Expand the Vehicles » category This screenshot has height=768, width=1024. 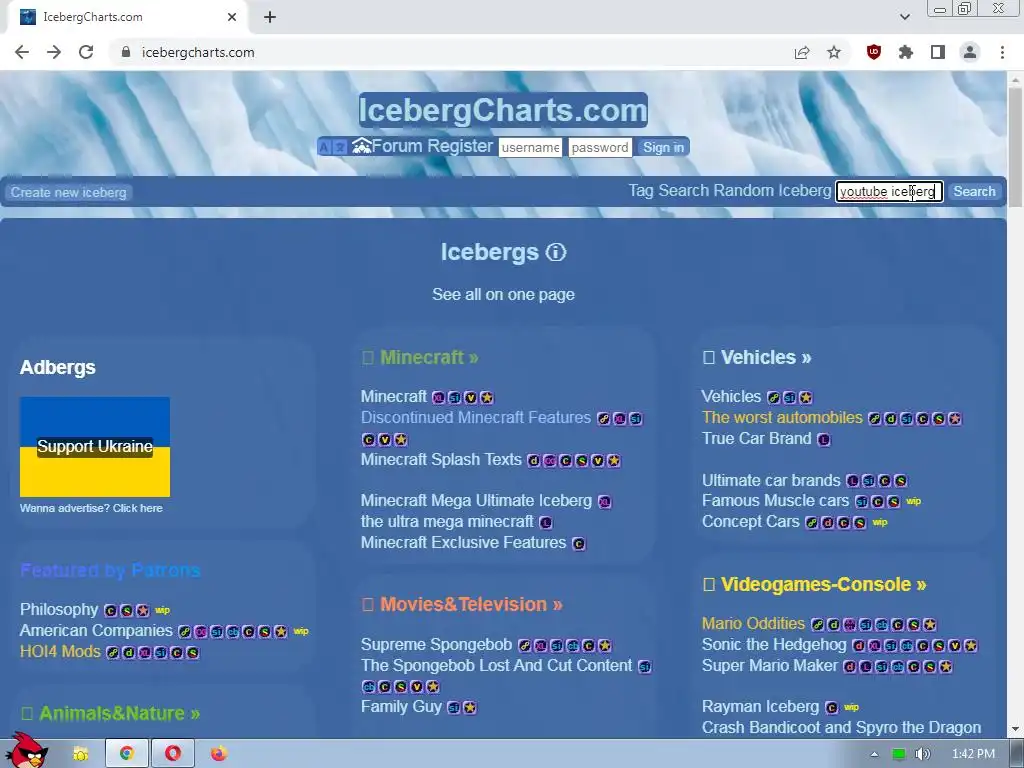point(765,357)
